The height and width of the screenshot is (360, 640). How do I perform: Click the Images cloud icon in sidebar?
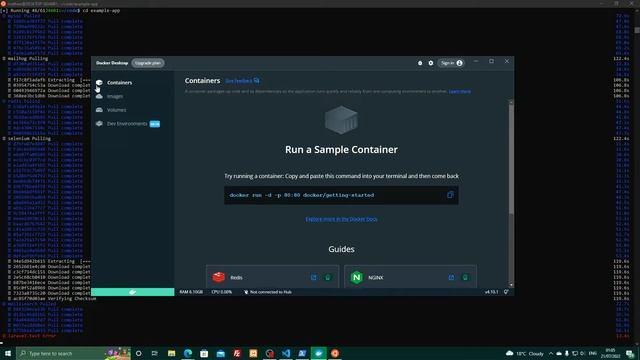(x=99, y=96)
